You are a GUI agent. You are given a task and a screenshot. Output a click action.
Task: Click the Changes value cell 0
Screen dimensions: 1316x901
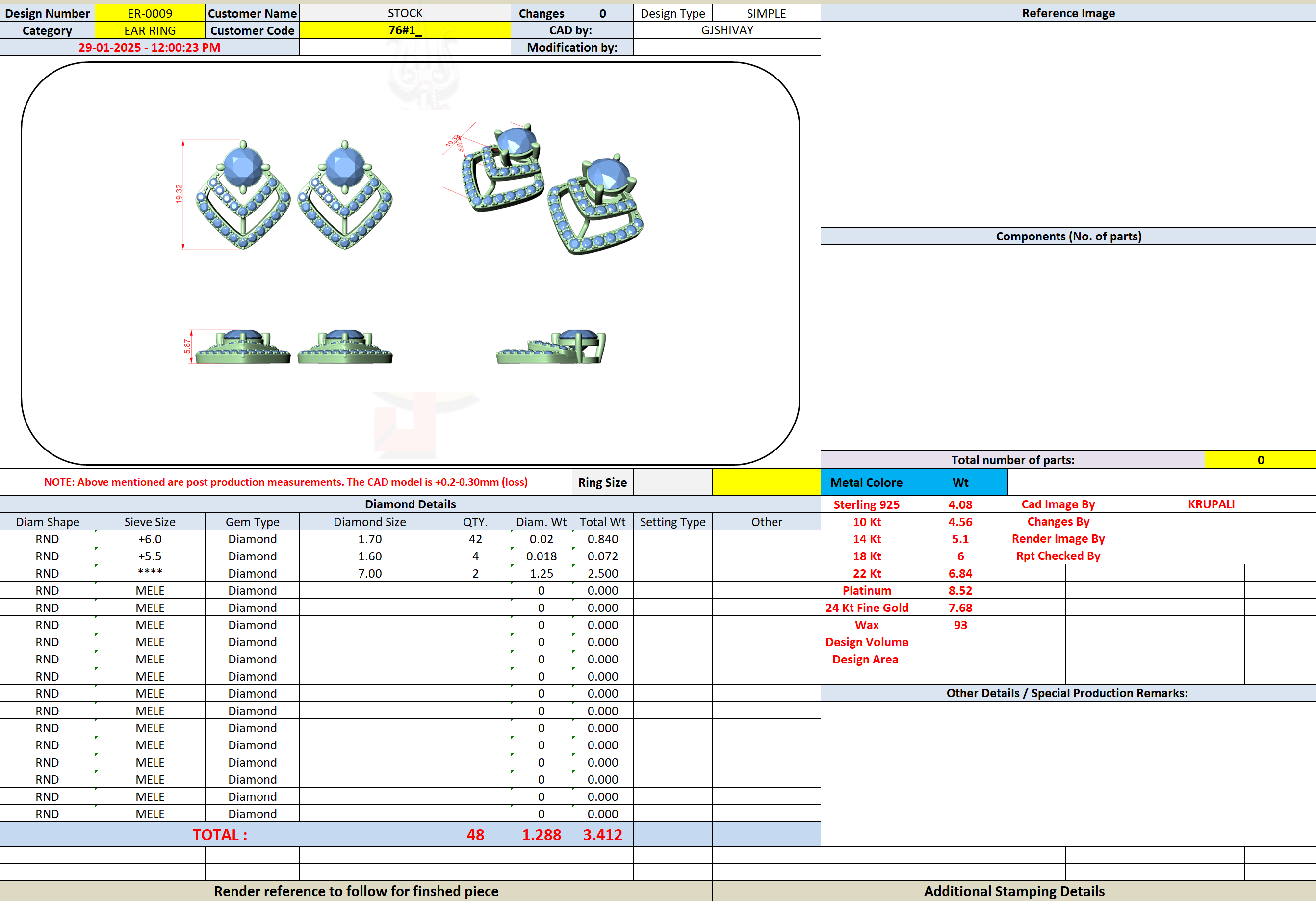click(x=602, y=13)
